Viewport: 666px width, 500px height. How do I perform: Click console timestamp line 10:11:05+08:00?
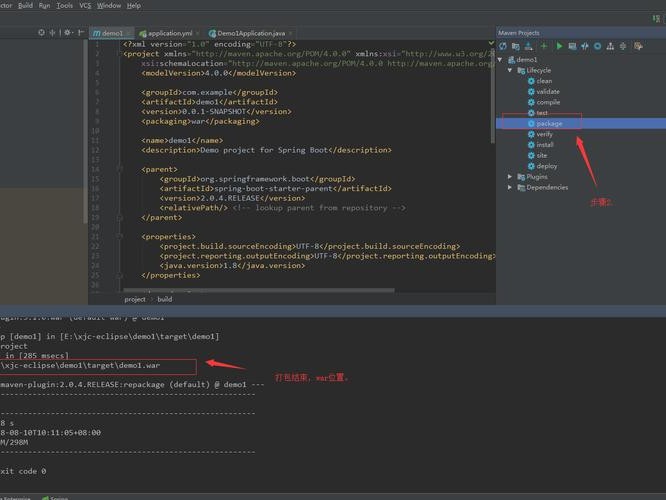51,432
